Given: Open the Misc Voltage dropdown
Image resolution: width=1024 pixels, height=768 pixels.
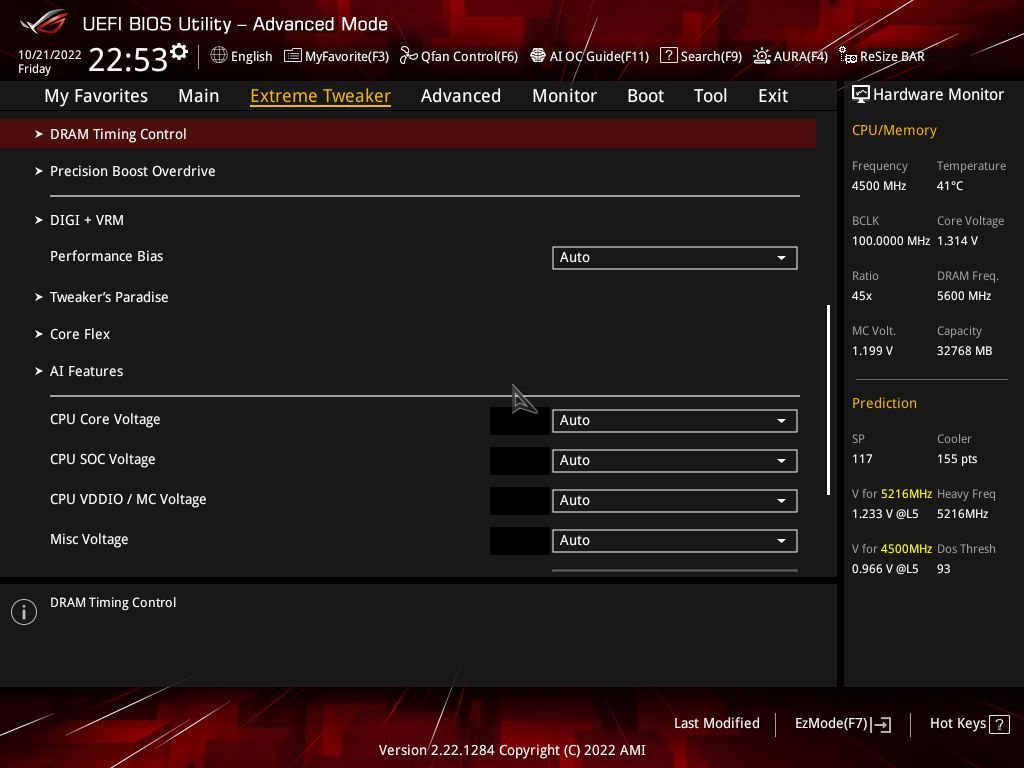Looking at the screenshot, I should 675,541.
